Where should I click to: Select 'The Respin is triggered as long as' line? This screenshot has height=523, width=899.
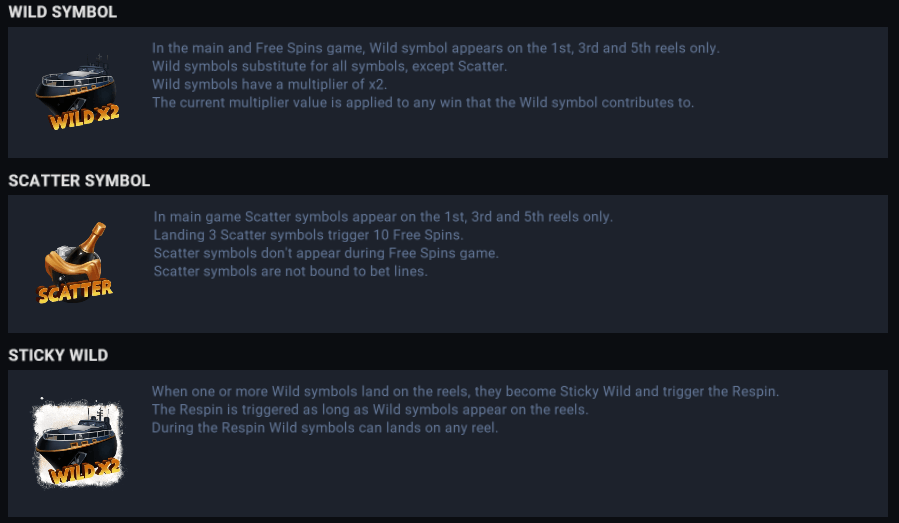pyautogui.click(x=369, y=410)
